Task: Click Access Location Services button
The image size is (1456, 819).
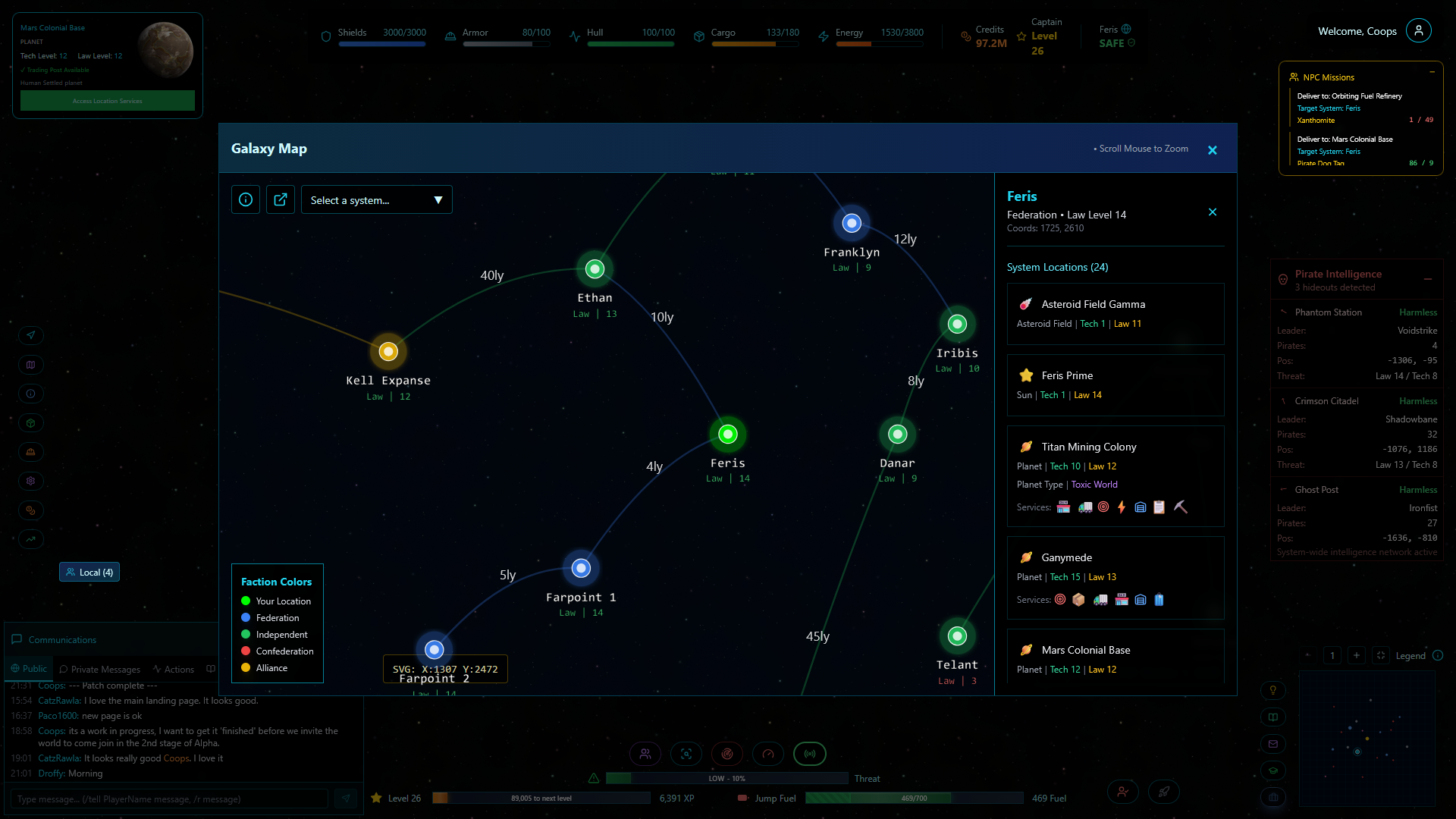Action: point(108,101)
